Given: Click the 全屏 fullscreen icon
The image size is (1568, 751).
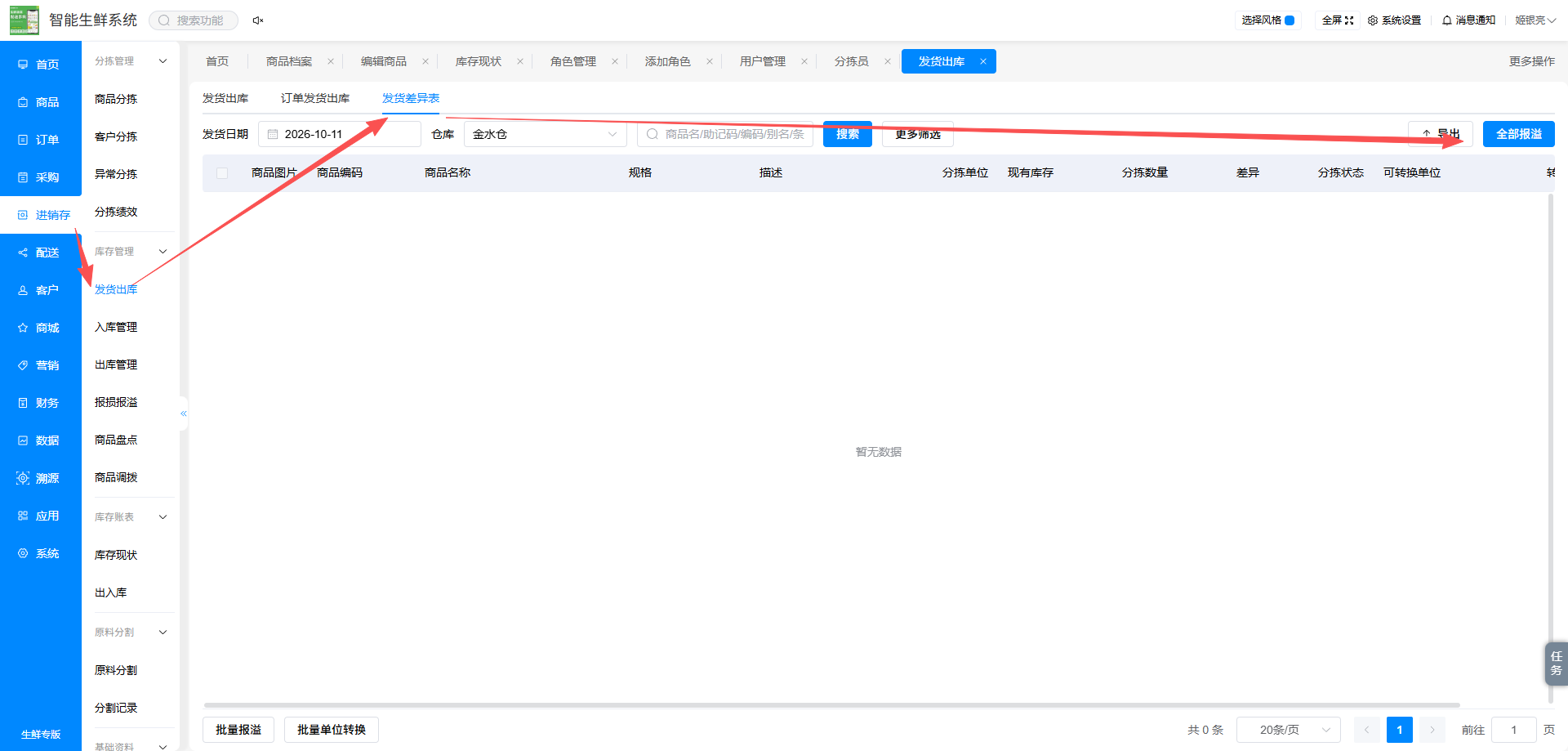Looking at the screenshot, I should pos(1349,20).
